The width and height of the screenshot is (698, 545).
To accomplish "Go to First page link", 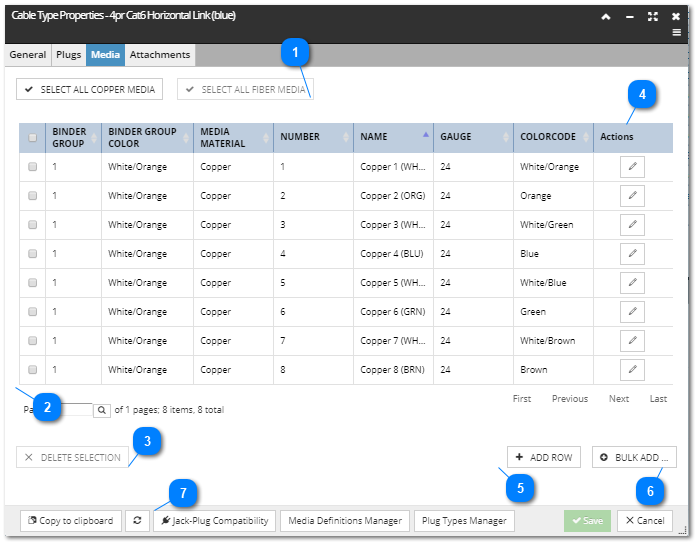I will (522, 399).
